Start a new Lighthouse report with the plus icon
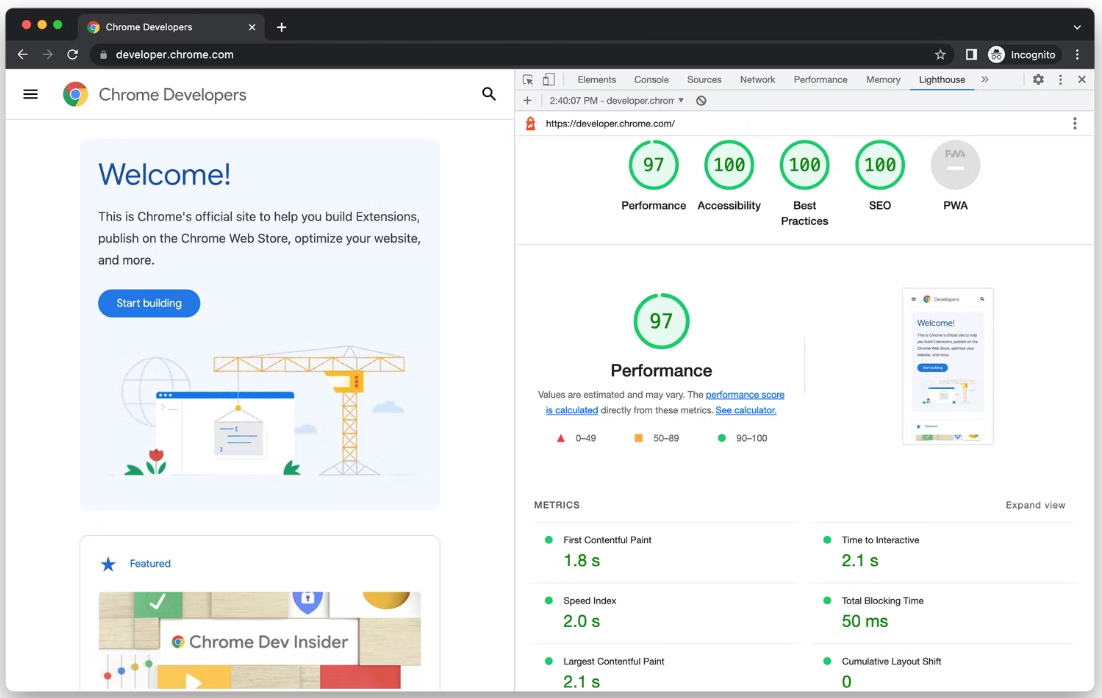The width and height of the screenshot is (1102, 698). (527, 100)
